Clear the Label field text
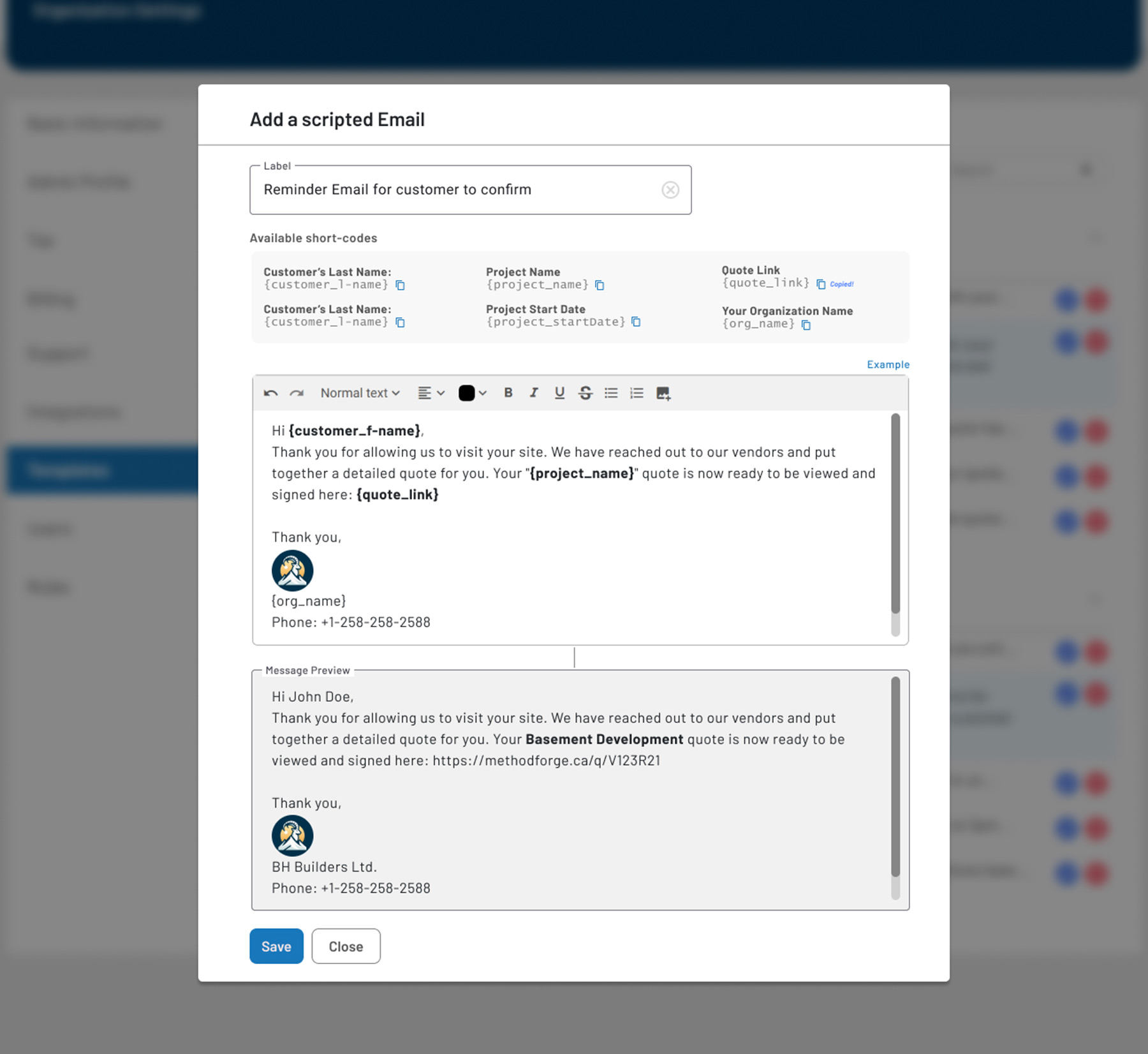 [670, 190]
